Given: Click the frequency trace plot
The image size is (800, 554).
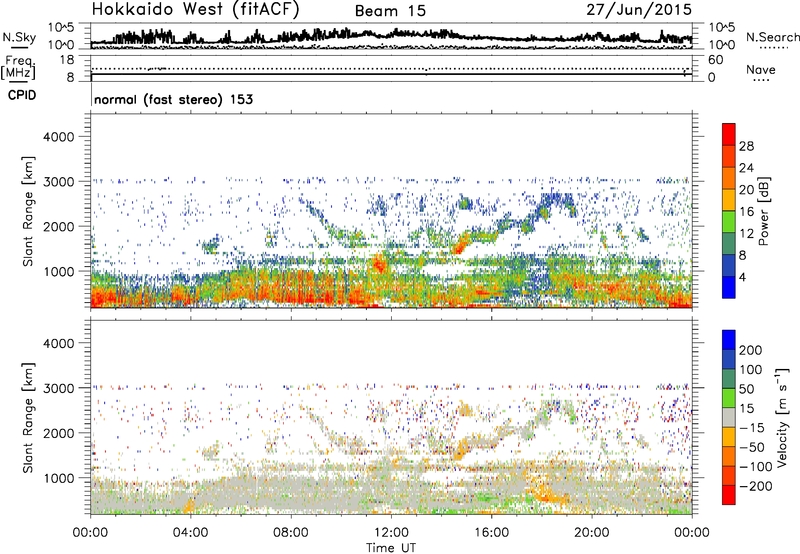Looking at the screenshot, I should [391, 68].
